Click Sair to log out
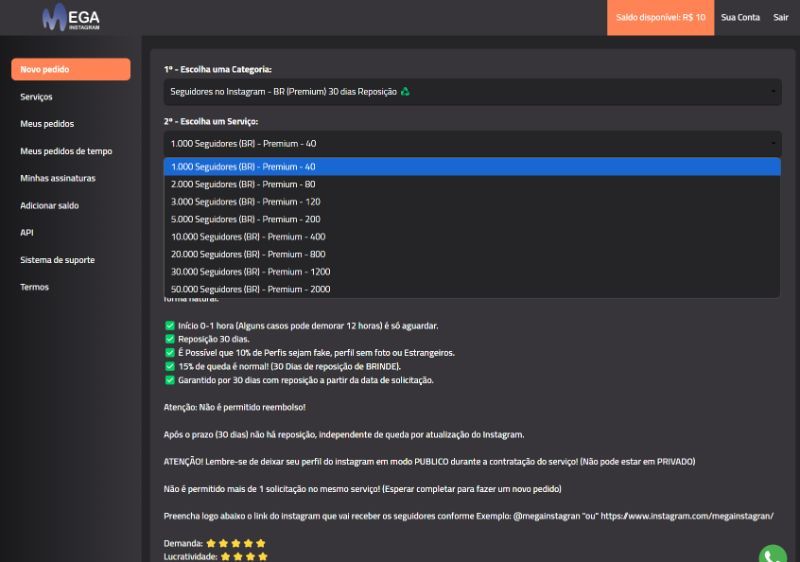 781,17
